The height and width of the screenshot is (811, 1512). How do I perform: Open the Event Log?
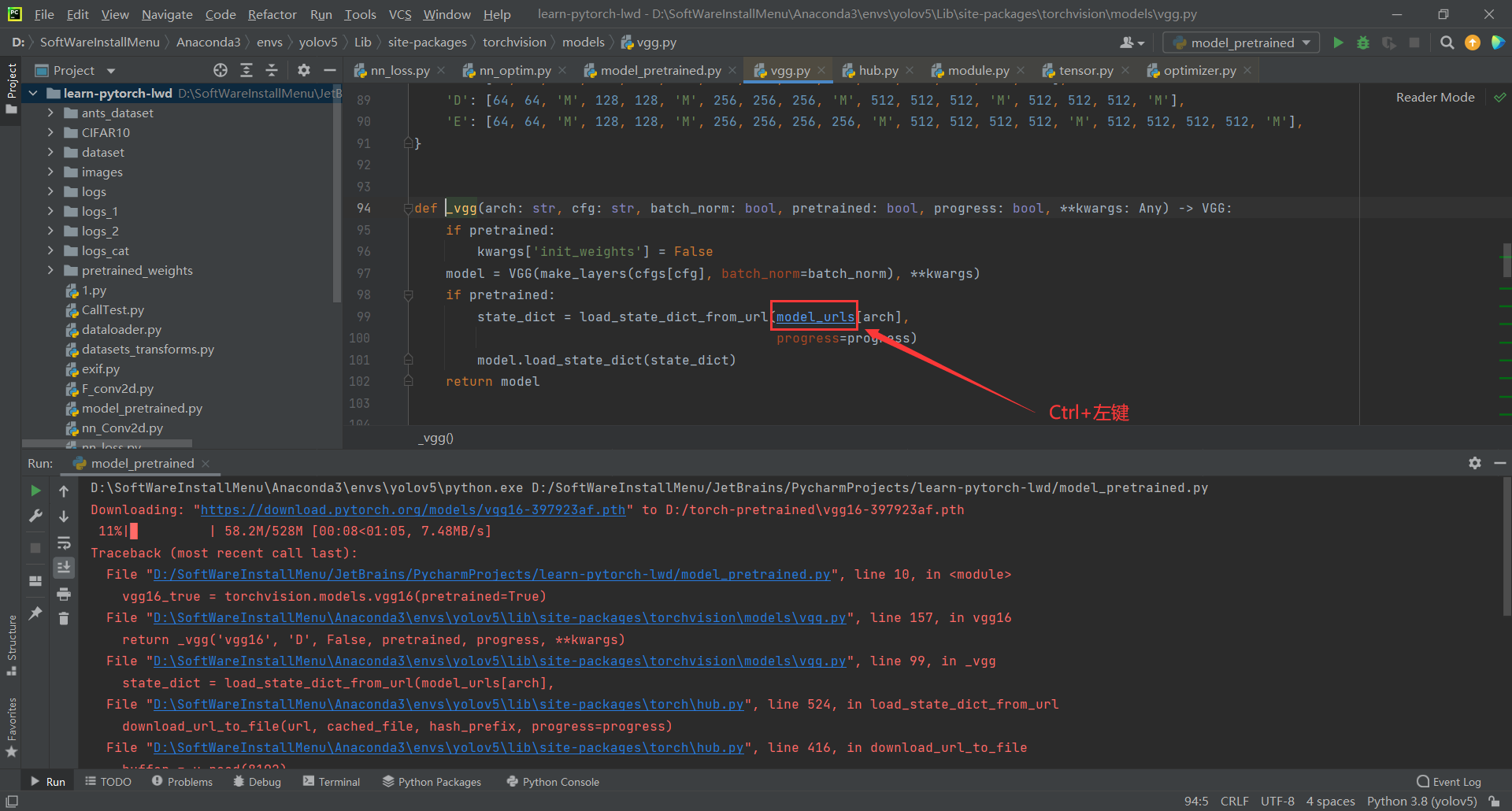click(1449, 782)
